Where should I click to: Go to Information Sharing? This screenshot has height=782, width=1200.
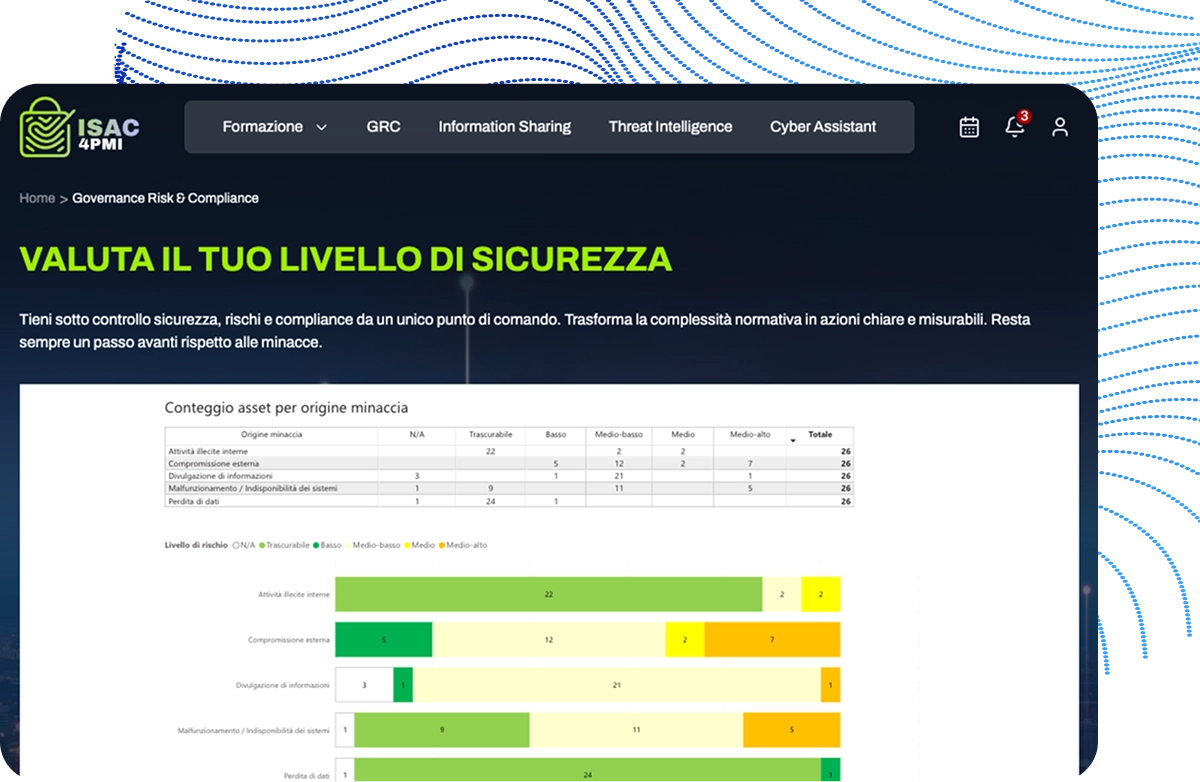[504, 127]
